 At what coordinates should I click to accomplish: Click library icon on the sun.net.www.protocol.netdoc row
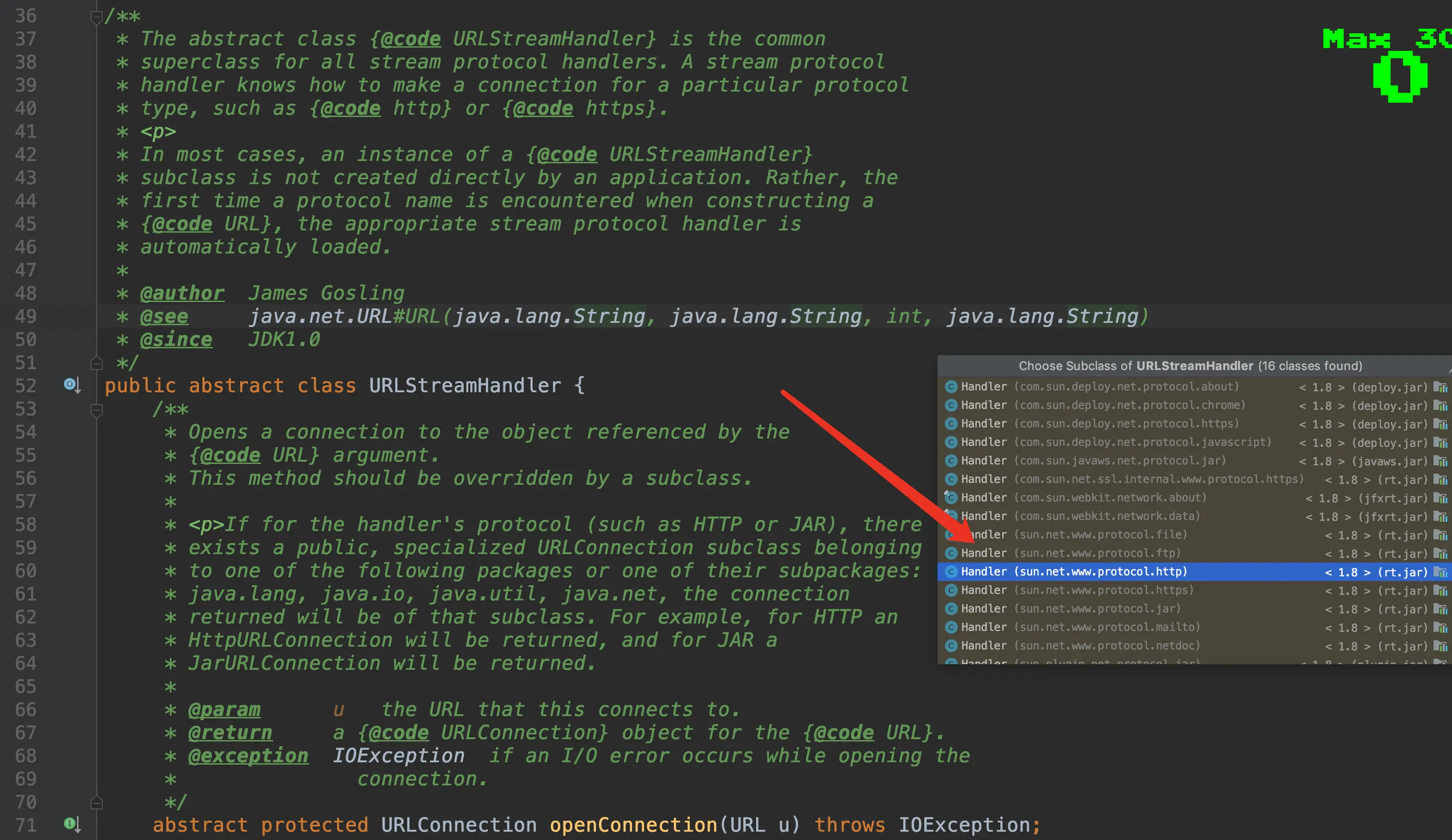pyautogui.click(x=1440, y=646)
